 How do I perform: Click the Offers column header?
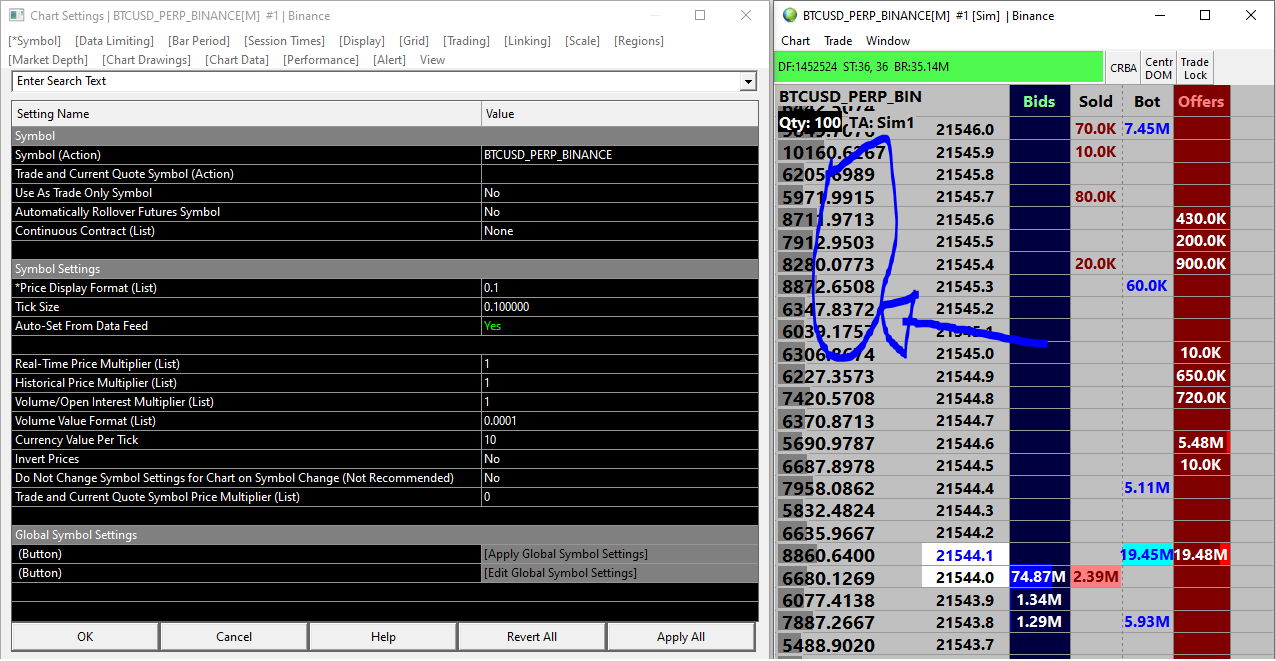1201,101
